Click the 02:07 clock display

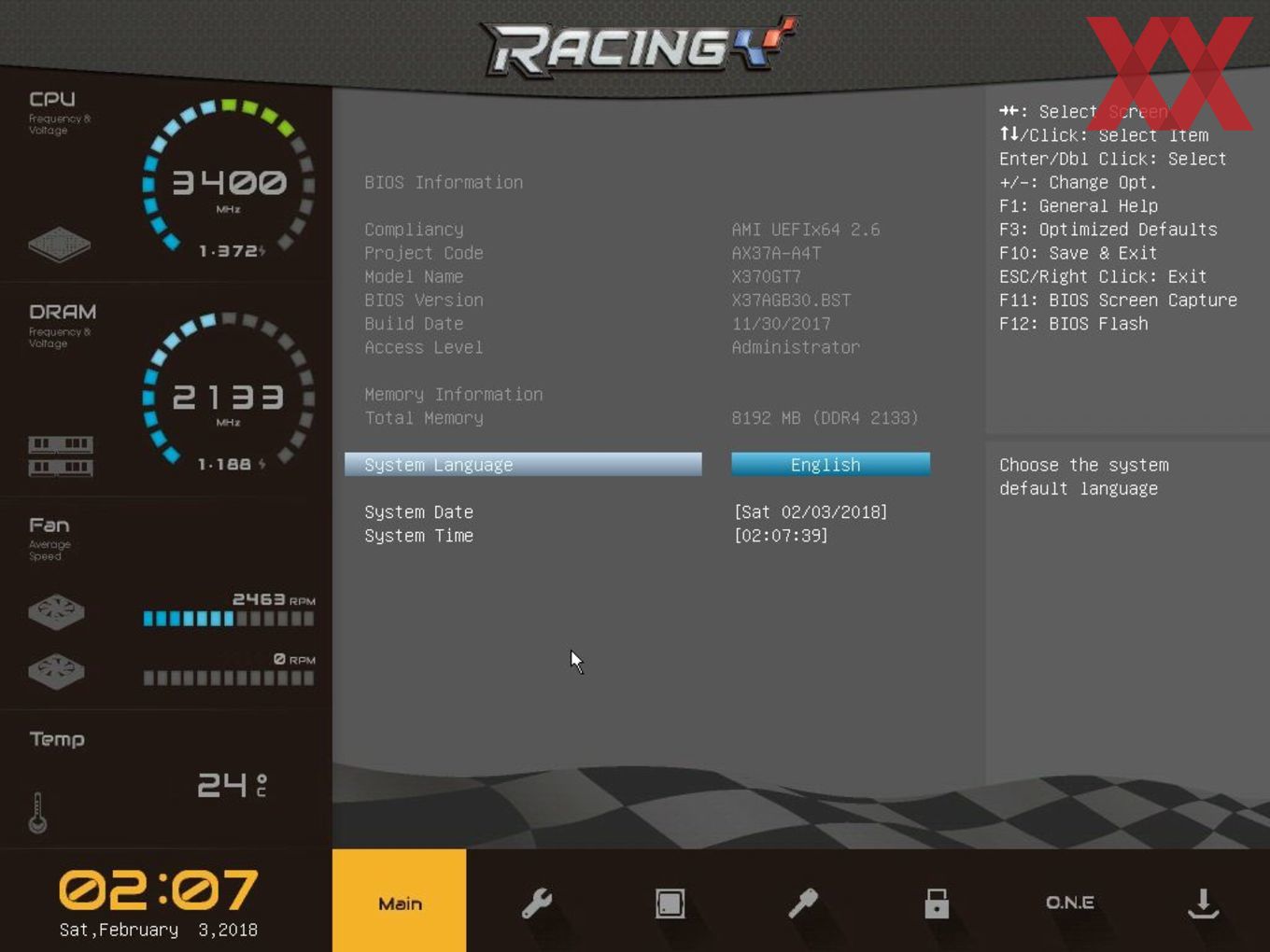click(158, 889)
